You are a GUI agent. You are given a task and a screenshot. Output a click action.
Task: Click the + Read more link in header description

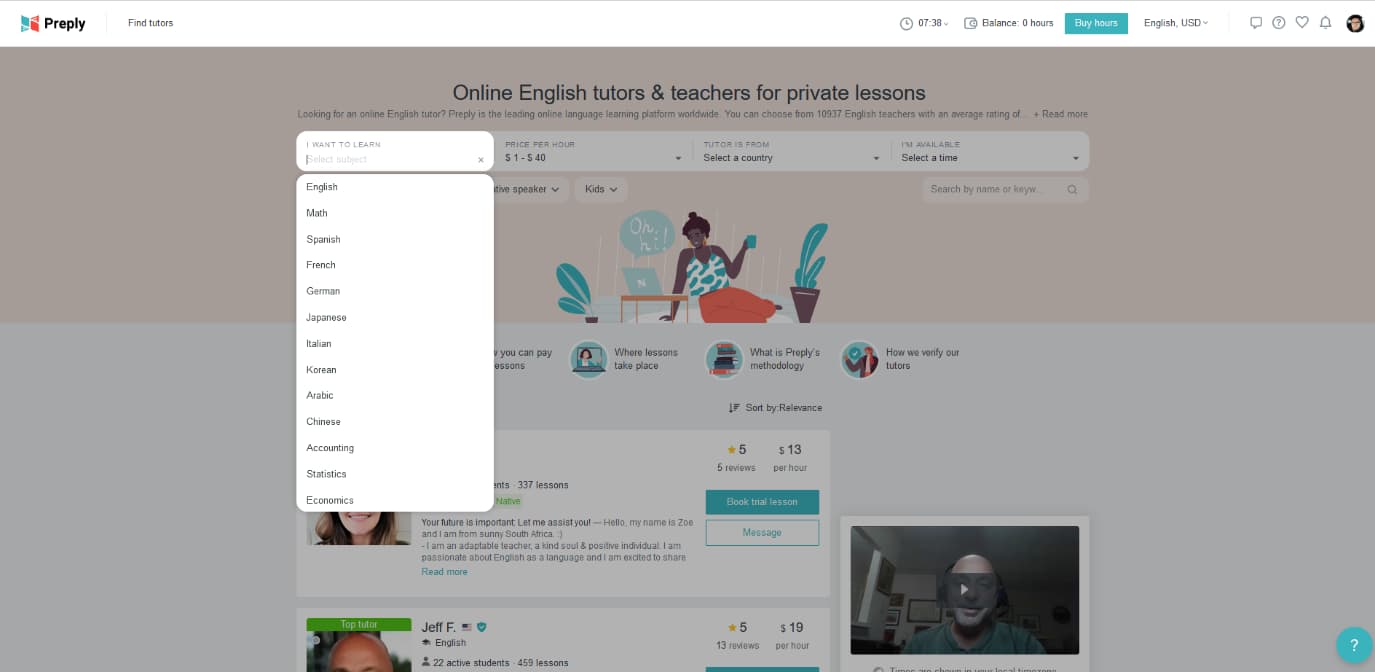tap(1061, 114)
